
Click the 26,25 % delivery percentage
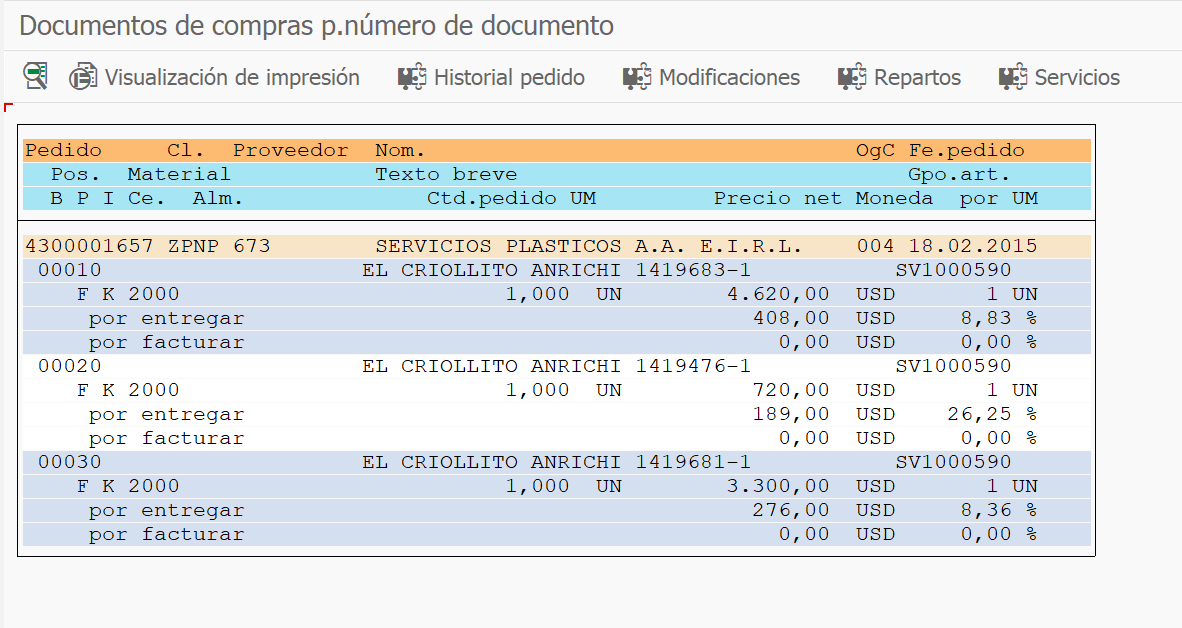[991, 414]
